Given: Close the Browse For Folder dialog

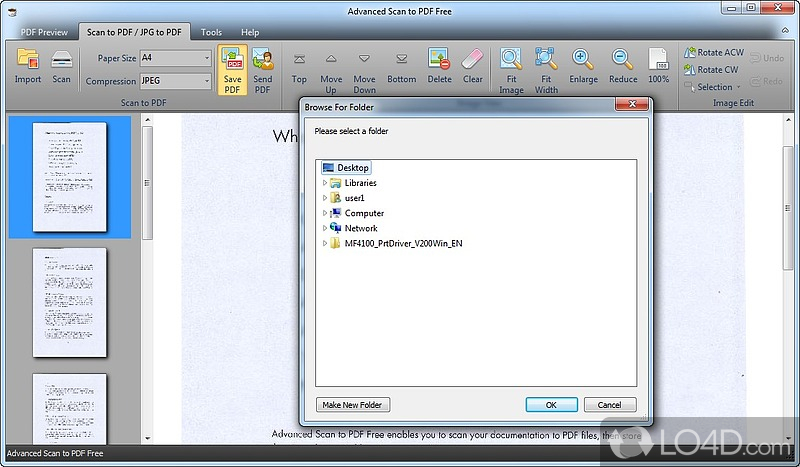Looking at the screenshot, I should tap(632, 104).
